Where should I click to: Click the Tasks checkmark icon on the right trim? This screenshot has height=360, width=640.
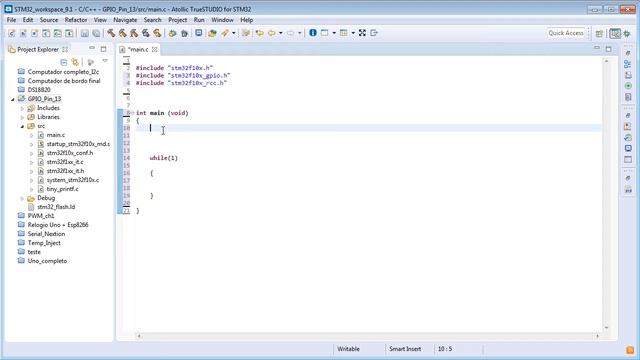628,138
